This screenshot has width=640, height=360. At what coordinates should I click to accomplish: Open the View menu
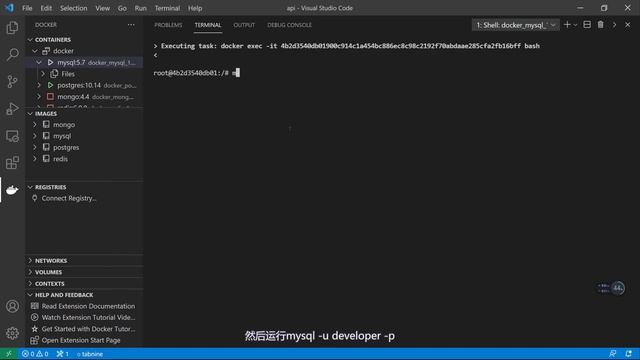pyautogui.click(x=102, y=8)
